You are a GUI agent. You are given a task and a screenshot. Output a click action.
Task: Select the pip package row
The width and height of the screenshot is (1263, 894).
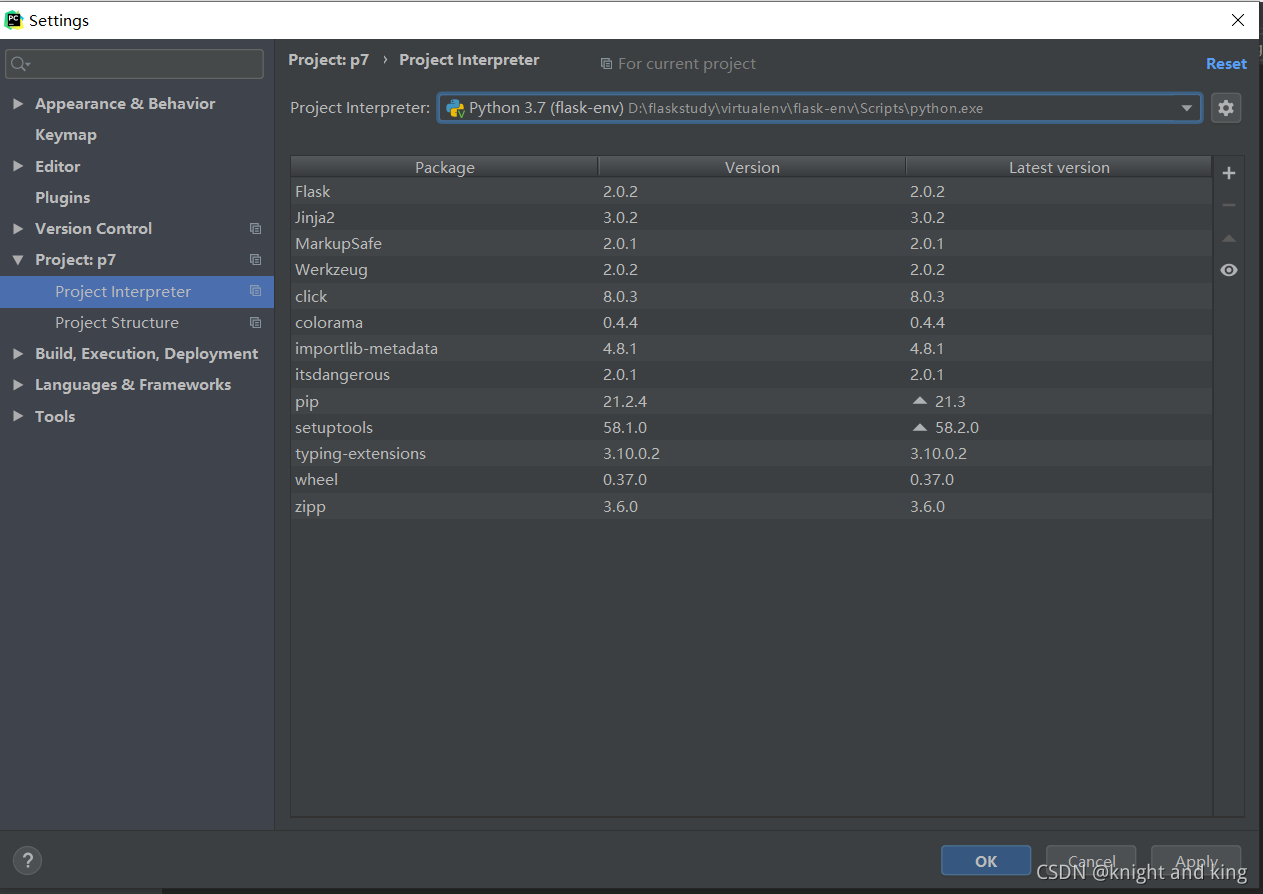(751, 401)
